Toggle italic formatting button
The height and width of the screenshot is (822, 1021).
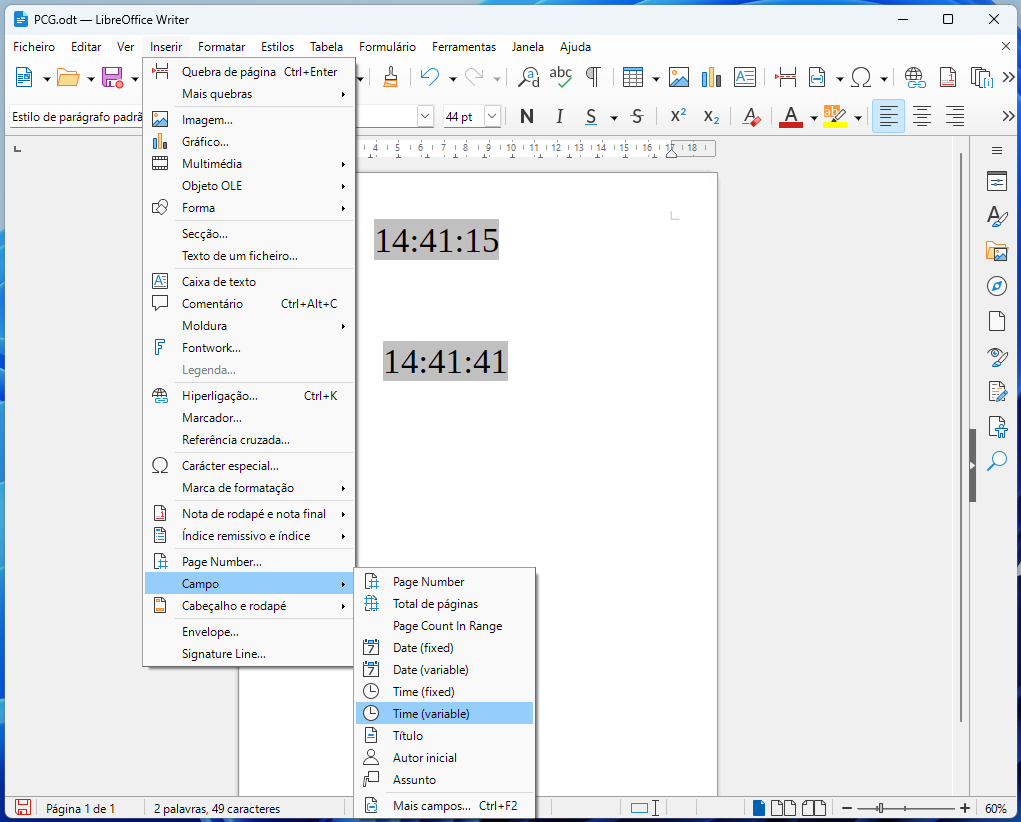click(x=559, y=117)
